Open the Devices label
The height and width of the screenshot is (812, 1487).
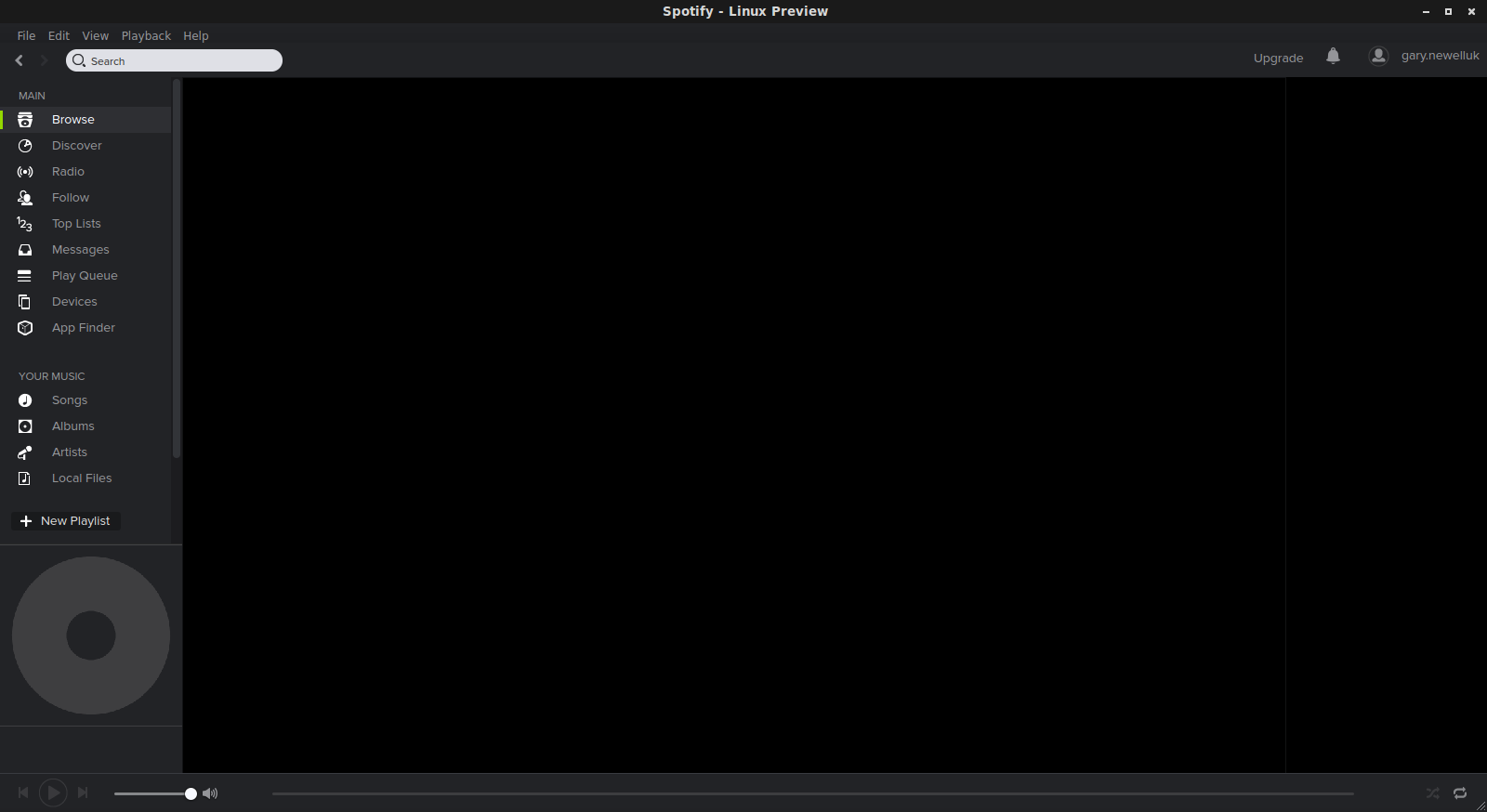[74, 302]
